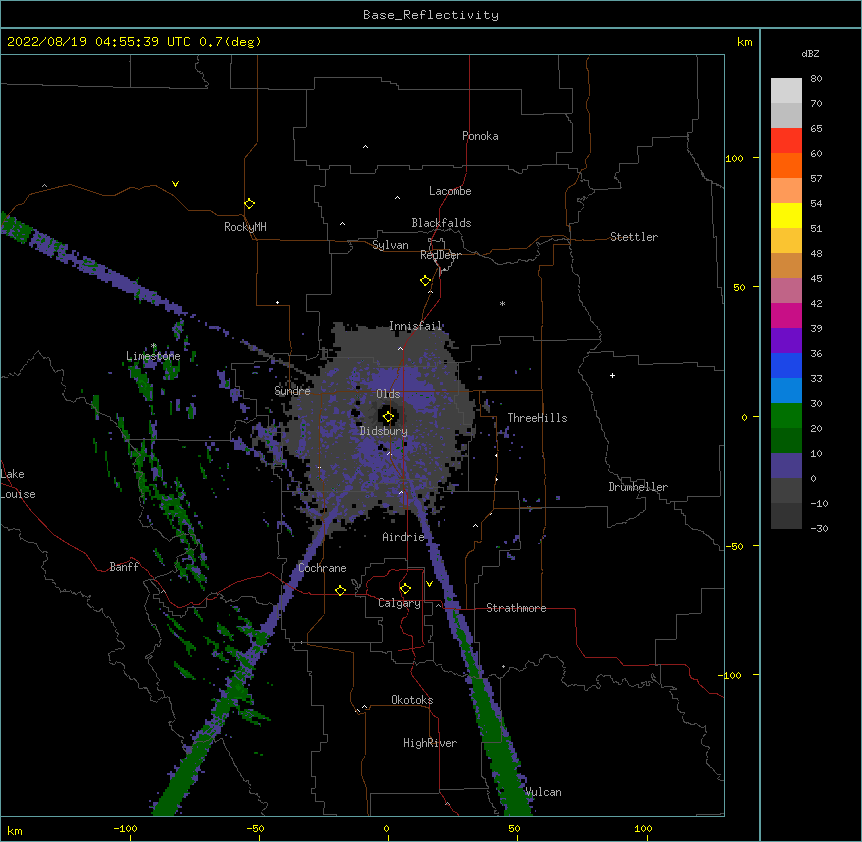Screen dimensions: 862x842
Task: Pick the light gray 70-80 dBZ legend swatch
Action: click(x=786, y=90)
